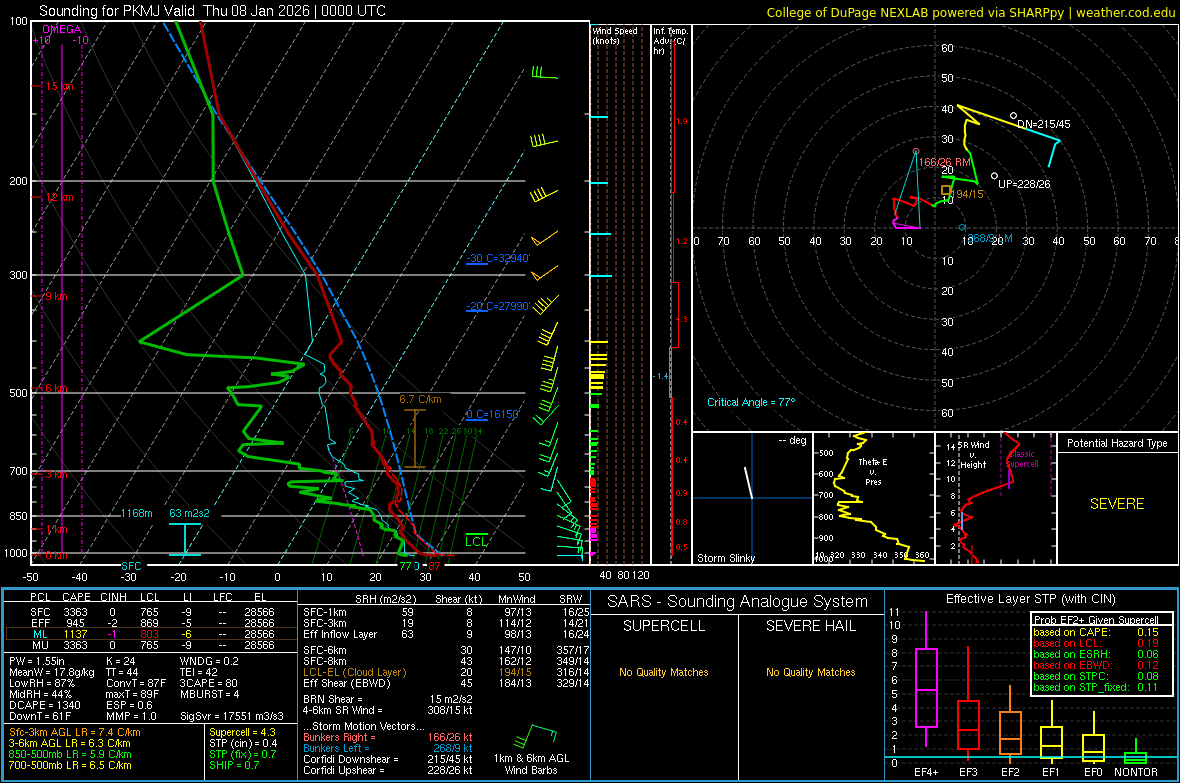Click the orange square marker beside 194/15
Image resolution: width=1180 pixels, height=783 pixels.
tap(946, 190)
